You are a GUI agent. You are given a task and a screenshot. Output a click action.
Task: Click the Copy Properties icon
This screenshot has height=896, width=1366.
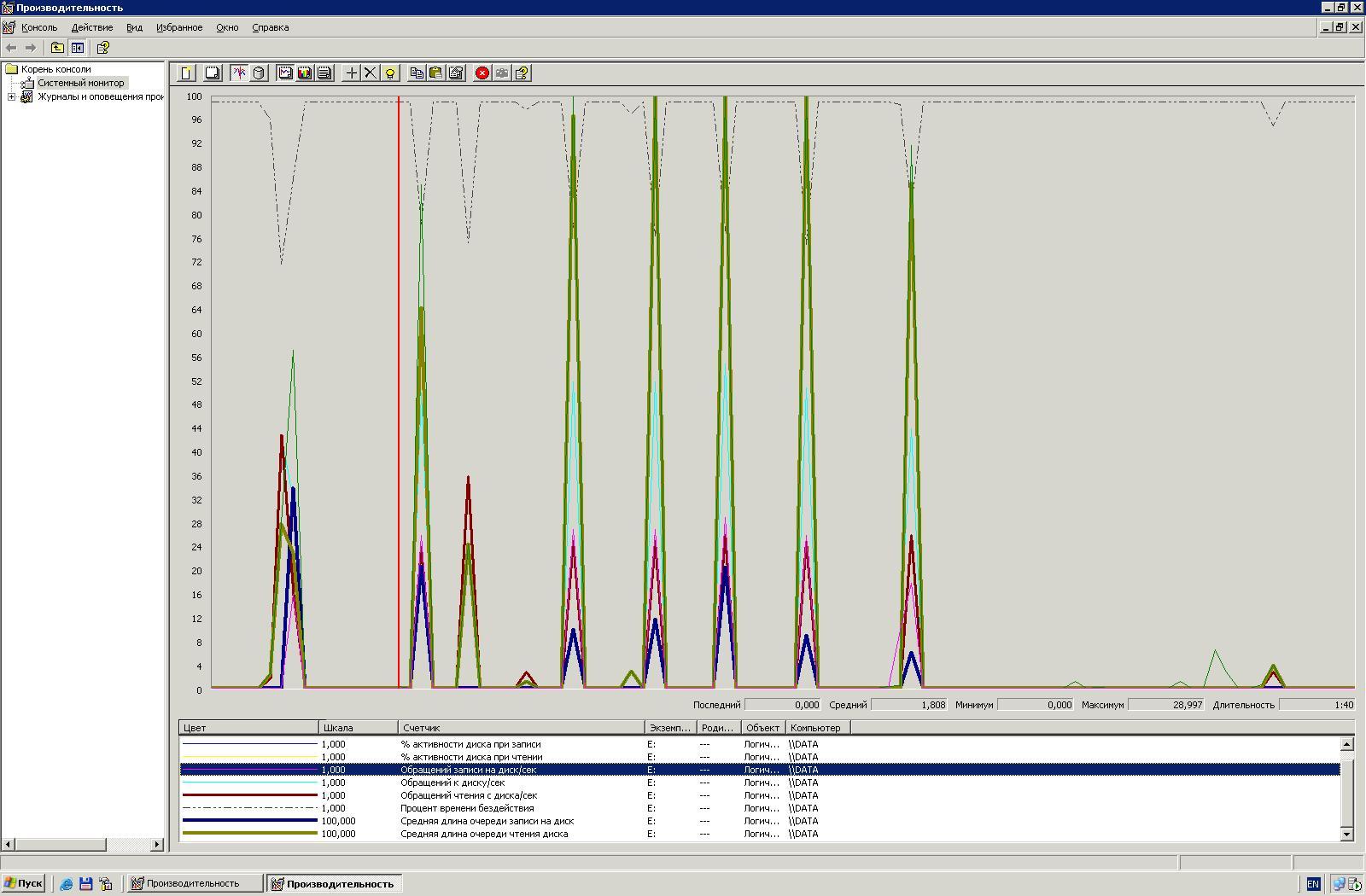[x=417, y=73]
